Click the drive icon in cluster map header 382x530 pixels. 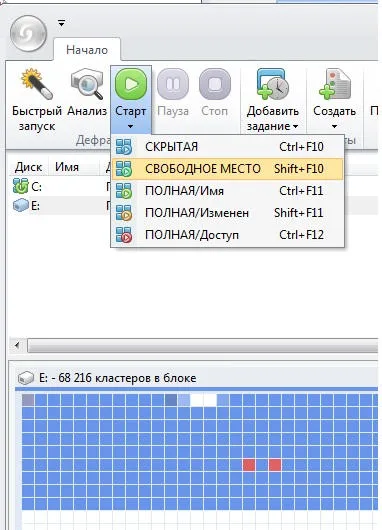click(x=25, y=378)
